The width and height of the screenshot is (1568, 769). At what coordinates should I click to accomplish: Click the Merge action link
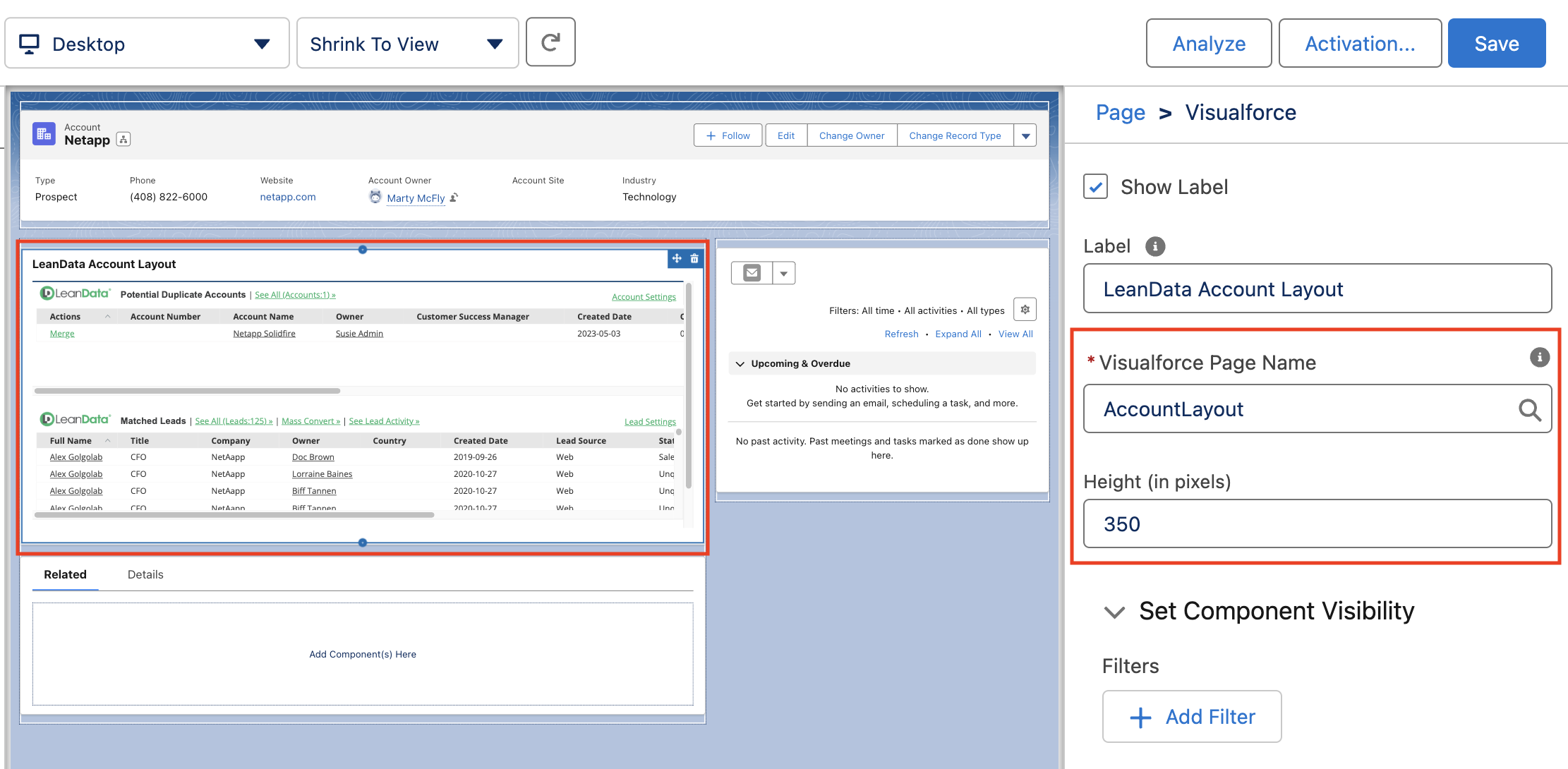pos(62,334)
